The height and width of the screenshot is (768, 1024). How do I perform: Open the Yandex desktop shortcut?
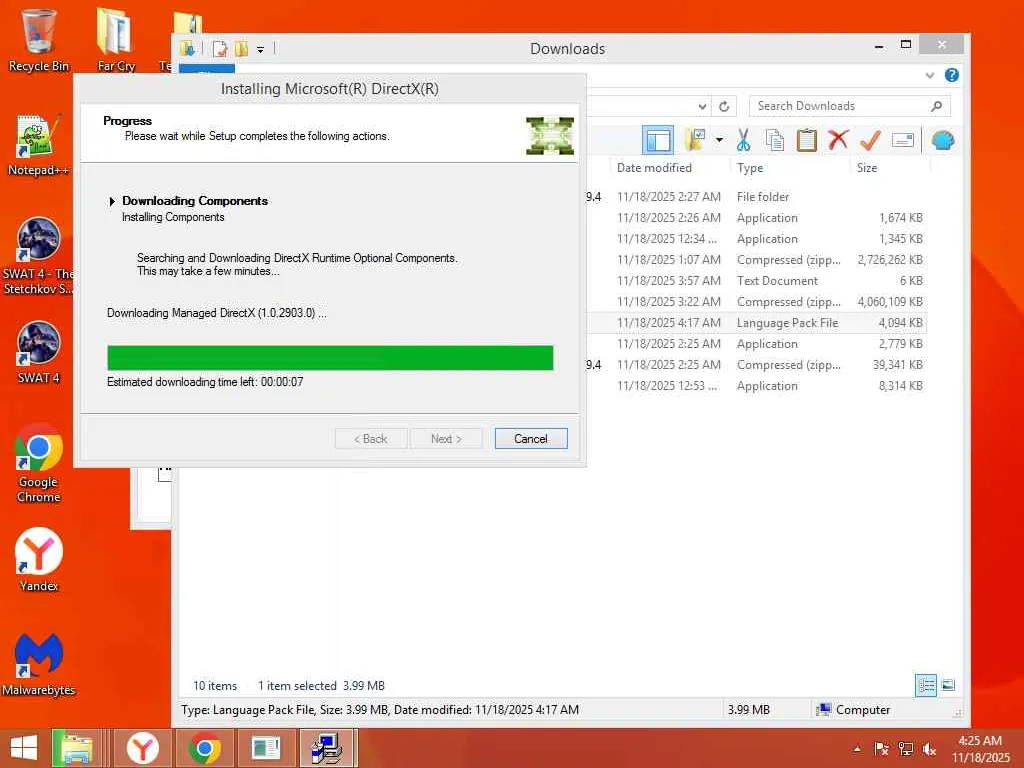(39, 560)
